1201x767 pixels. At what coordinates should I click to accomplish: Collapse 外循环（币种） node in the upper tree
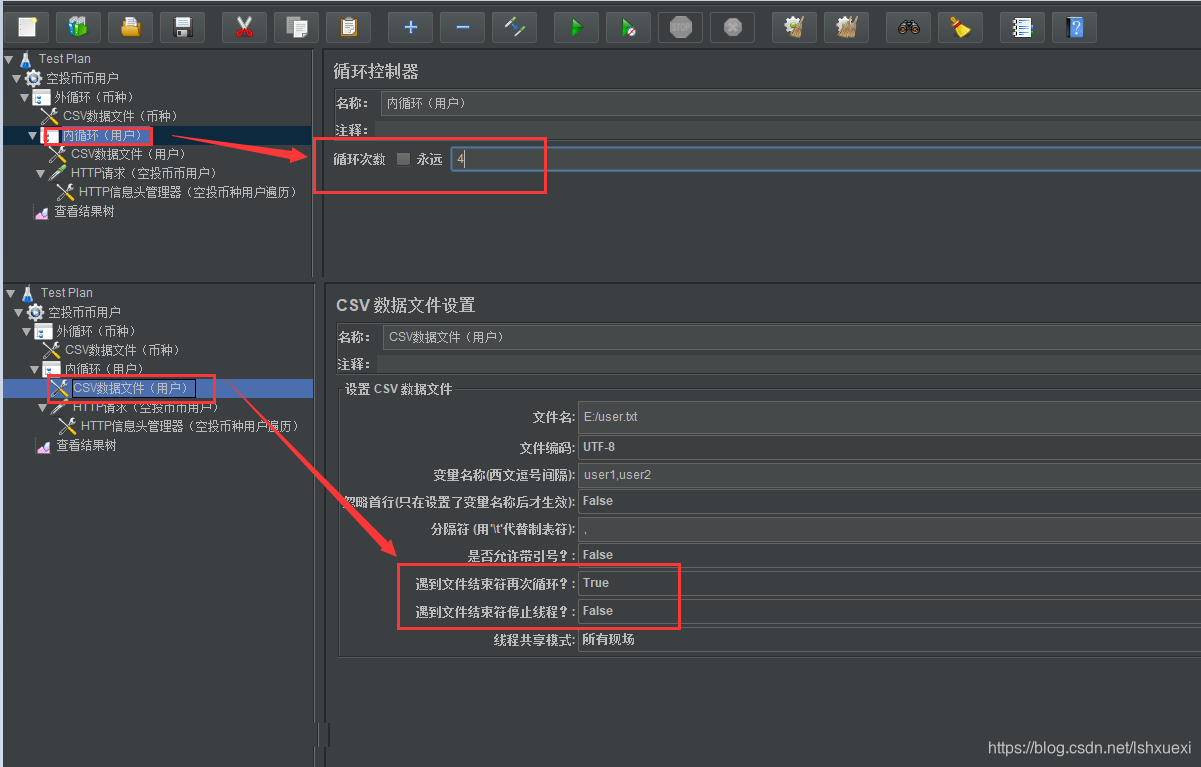[25, 97]
